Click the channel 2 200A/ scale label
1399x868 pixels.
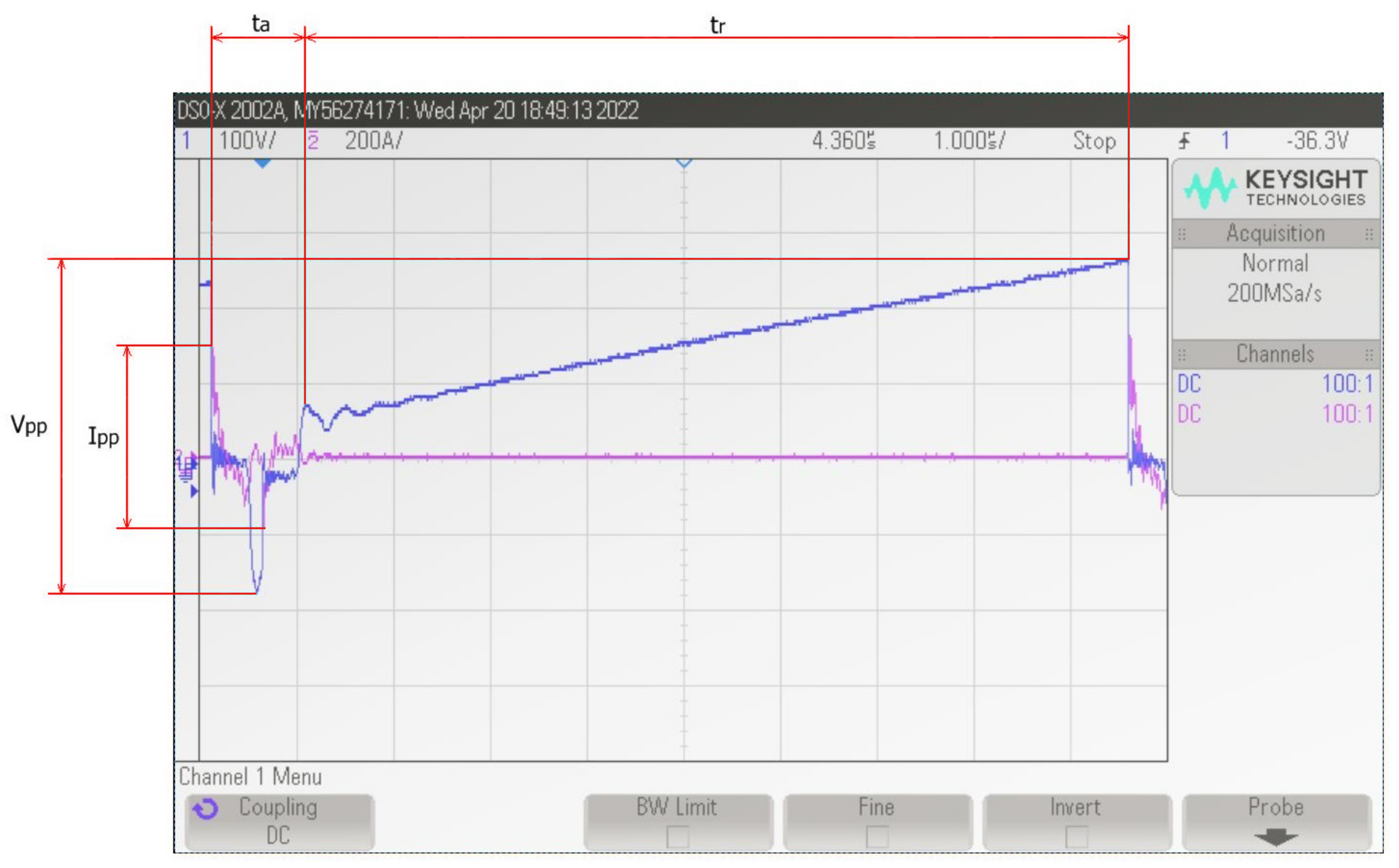(x=374, y=141)
